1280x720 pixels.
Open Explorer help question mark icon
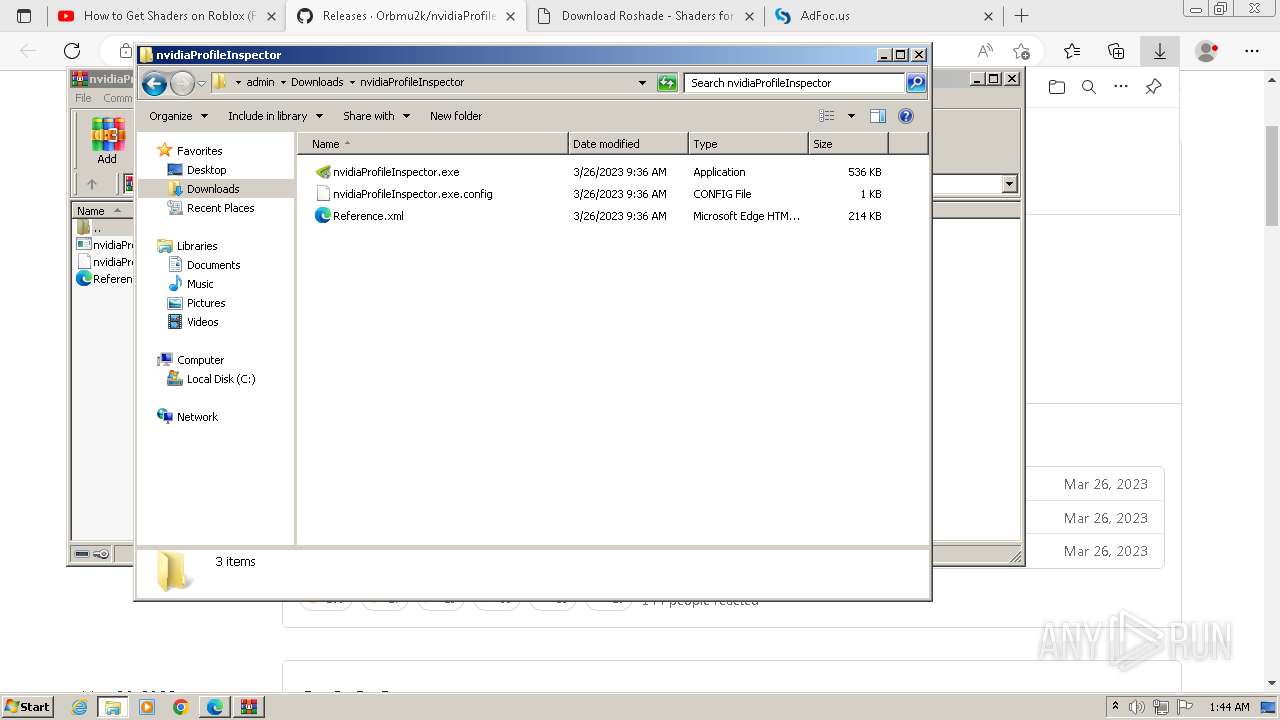(906, 116)
